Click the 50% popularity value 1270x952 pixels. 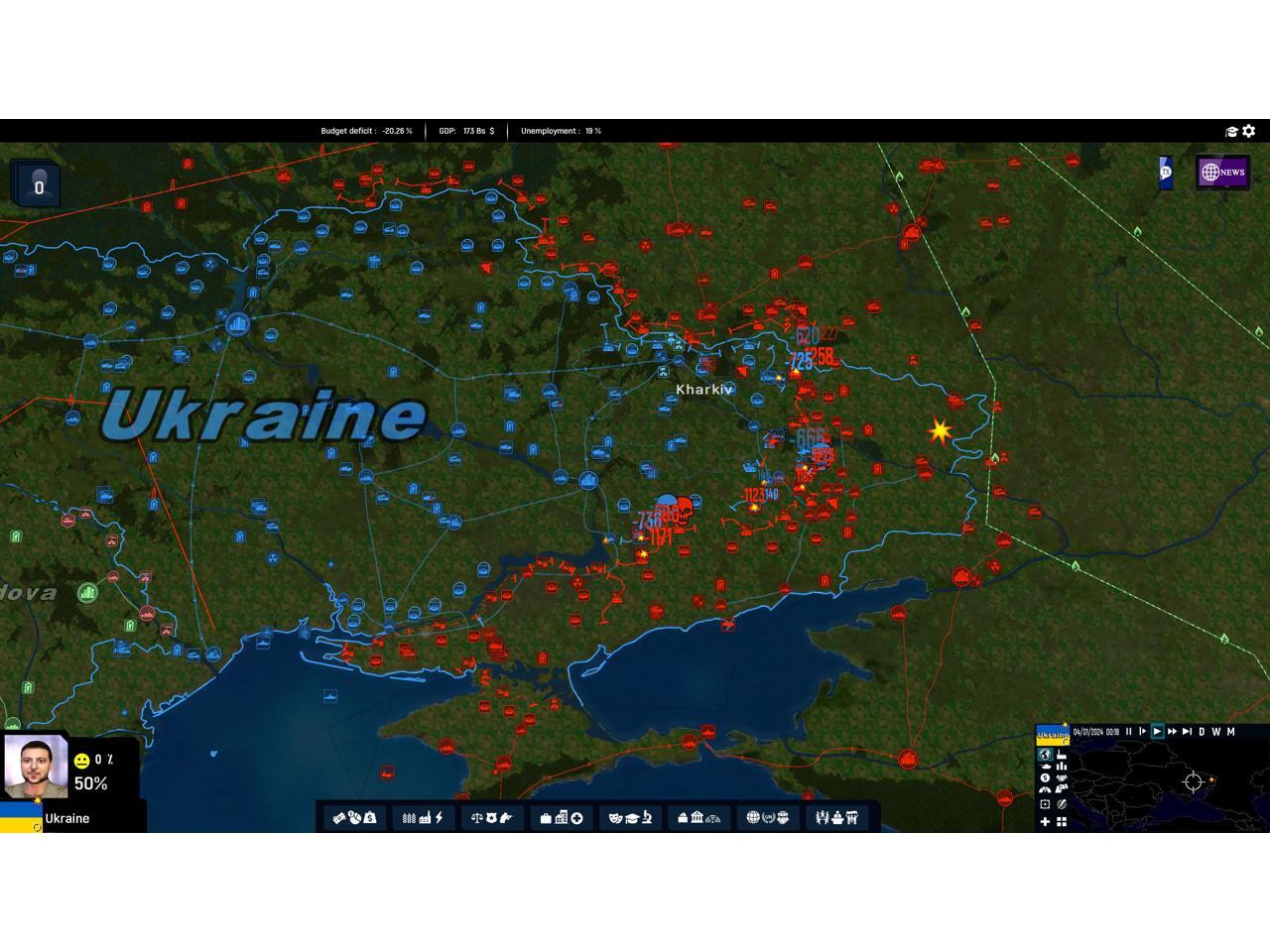[x=90, y=783]
